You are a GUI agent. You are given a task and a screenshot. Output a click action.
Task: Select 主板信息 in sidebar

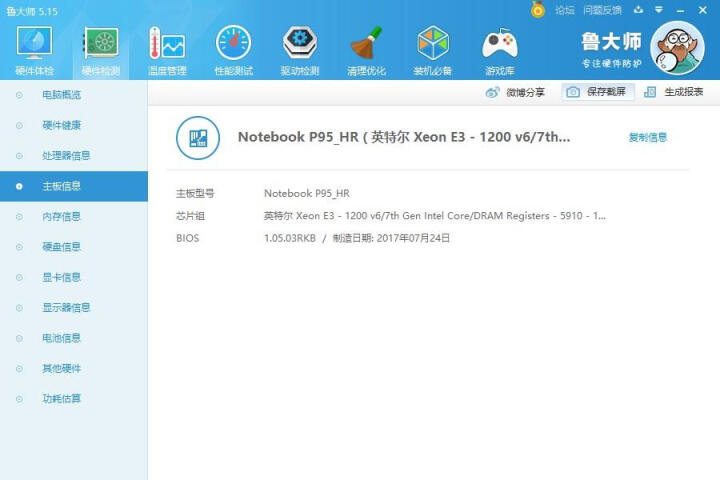(74, 186)
